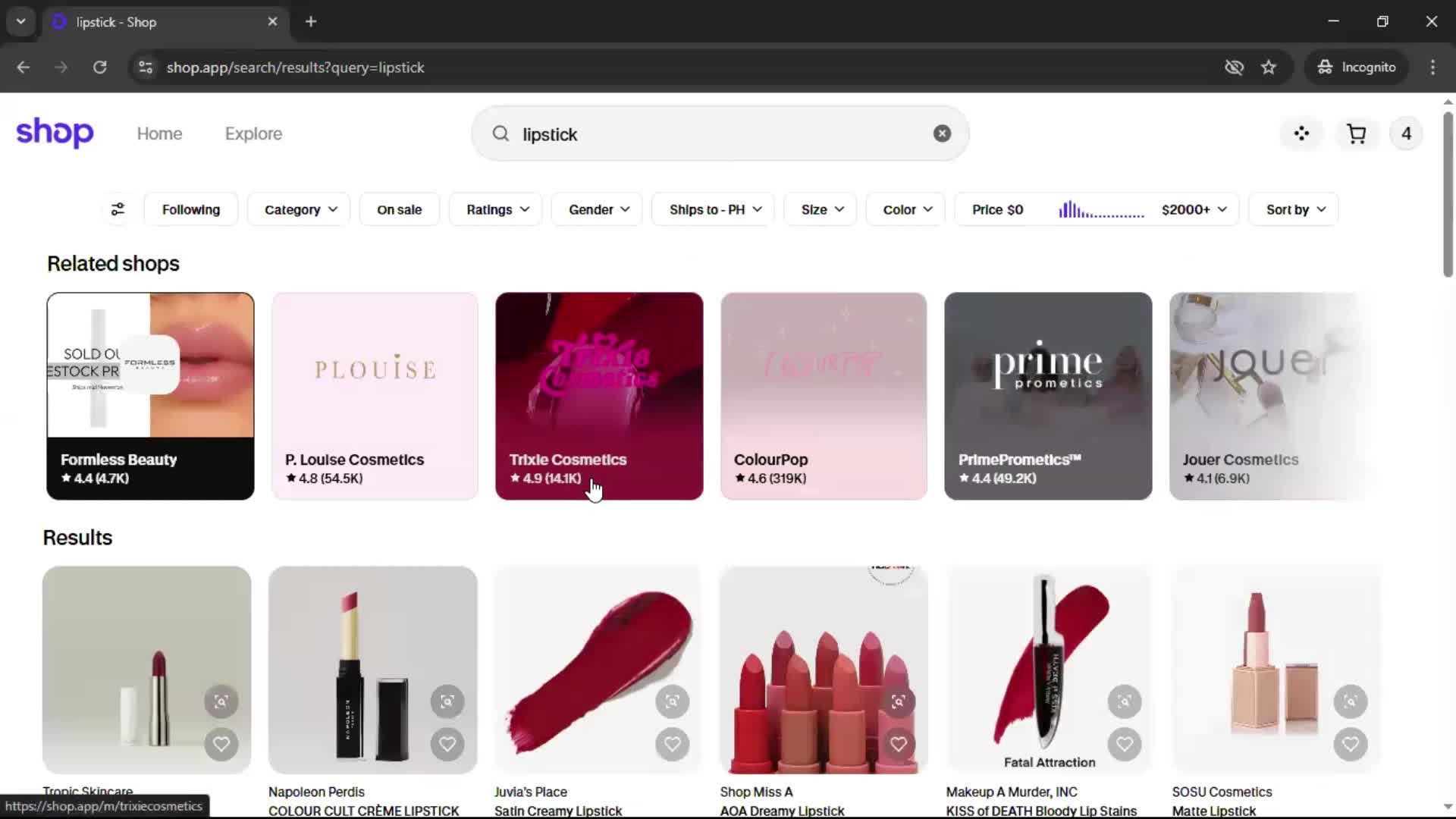This screenshot has width=1456, height=819.
Task: Expand the Category dropdown
Action: [x=300, y=209]
